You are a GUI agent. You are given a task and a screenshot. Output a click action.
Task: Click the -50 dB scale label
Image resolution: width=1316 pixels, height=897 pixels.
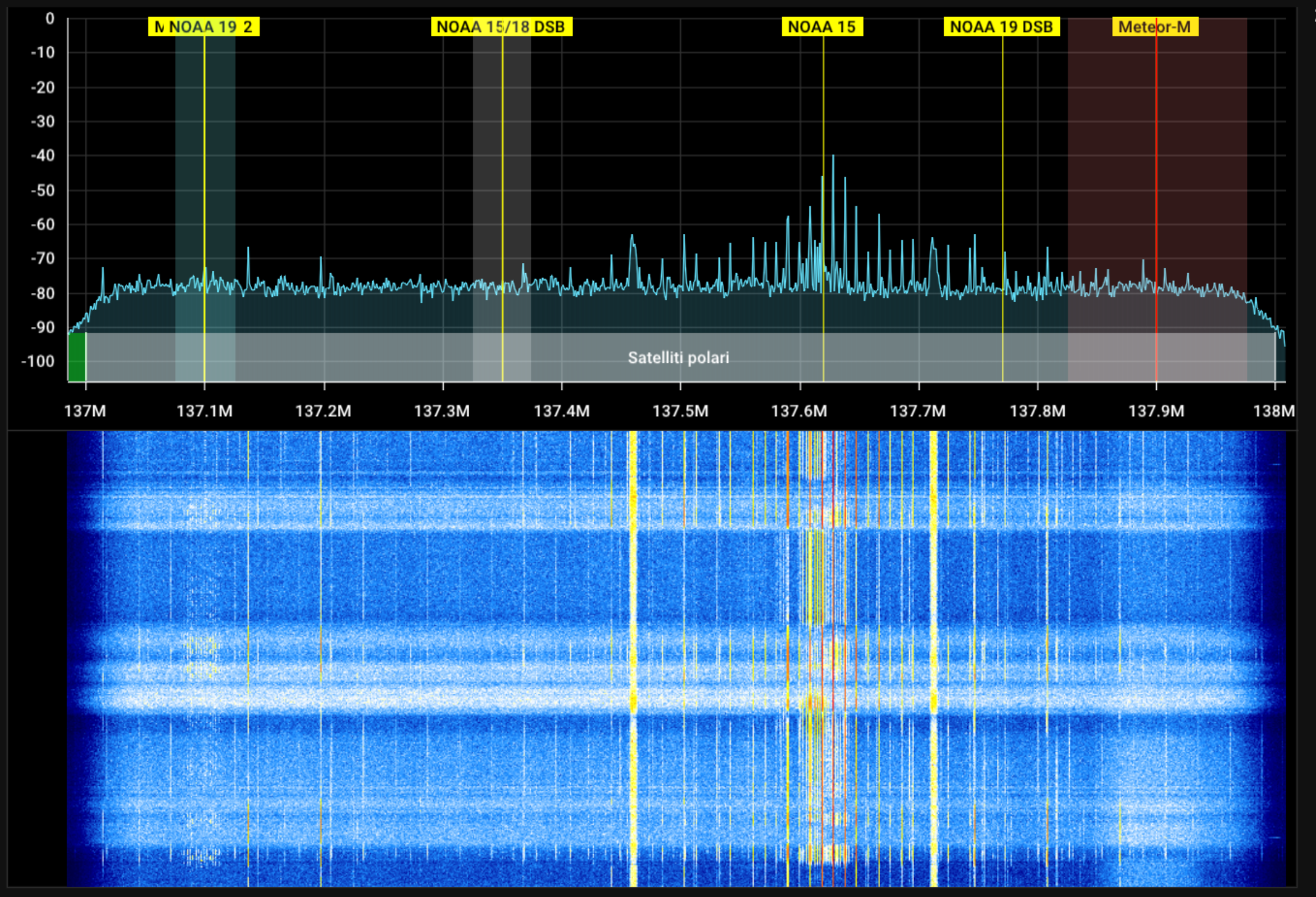(43, 191)
